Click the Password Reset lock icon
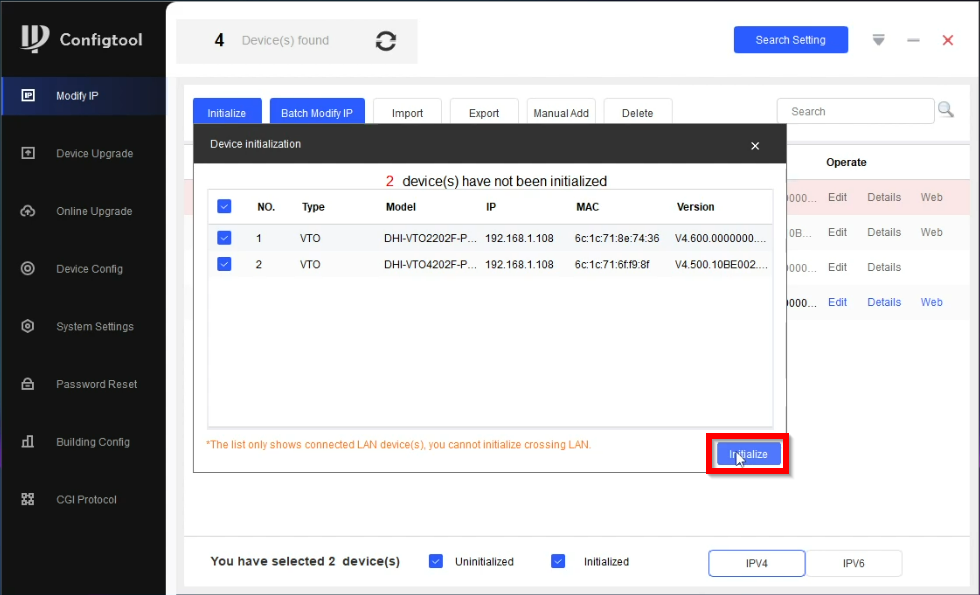The height and width of the screenshot is (595, 980). pyautogui.click(x=28, y=384)
